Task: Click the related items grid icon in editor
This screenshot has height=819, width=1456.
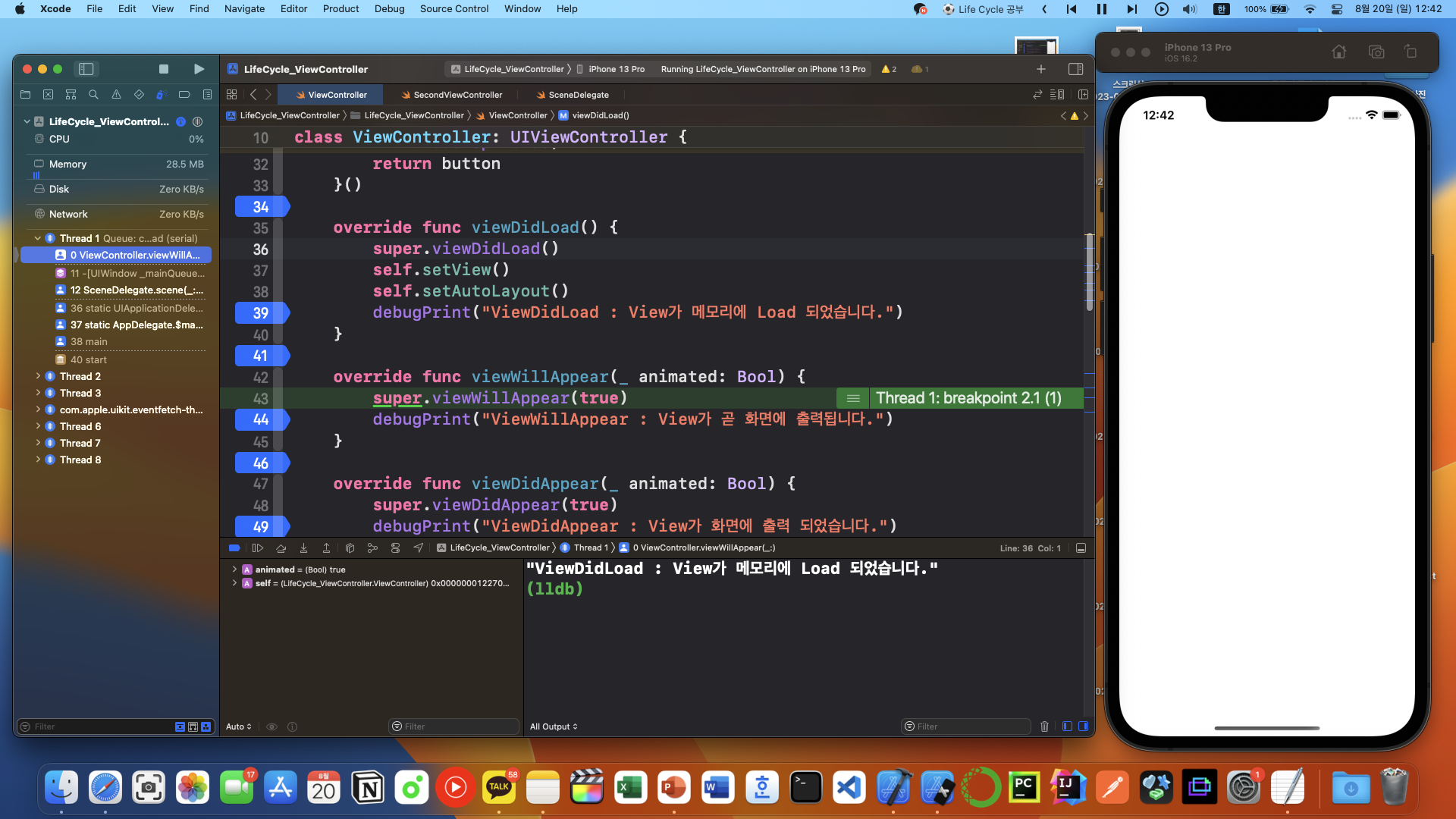Action: coord(232,95)
